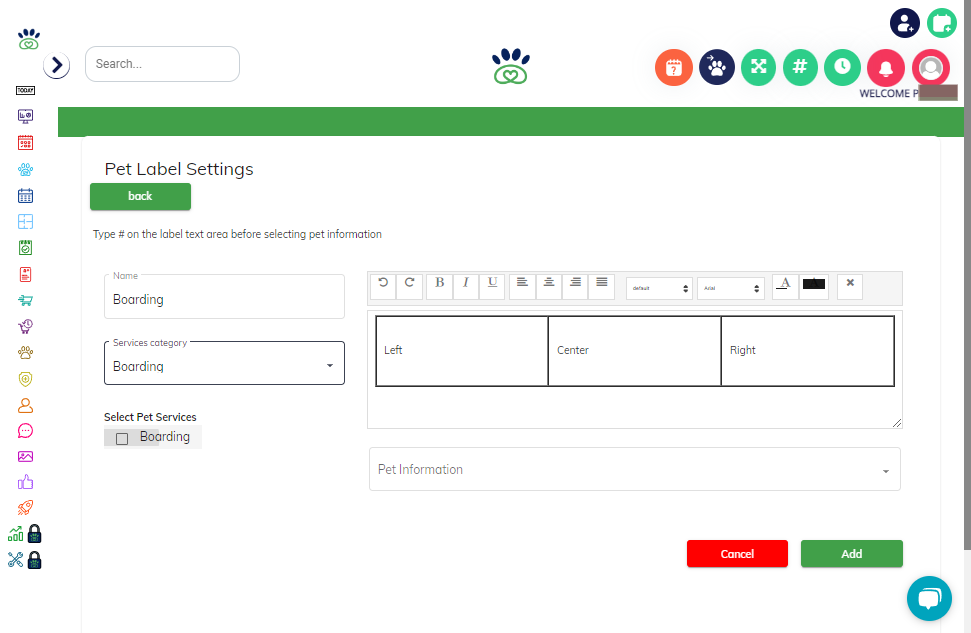The height and width of the screenshot is (633, 971).
Task: Click the Today sidebar icon
Action: 25,90
